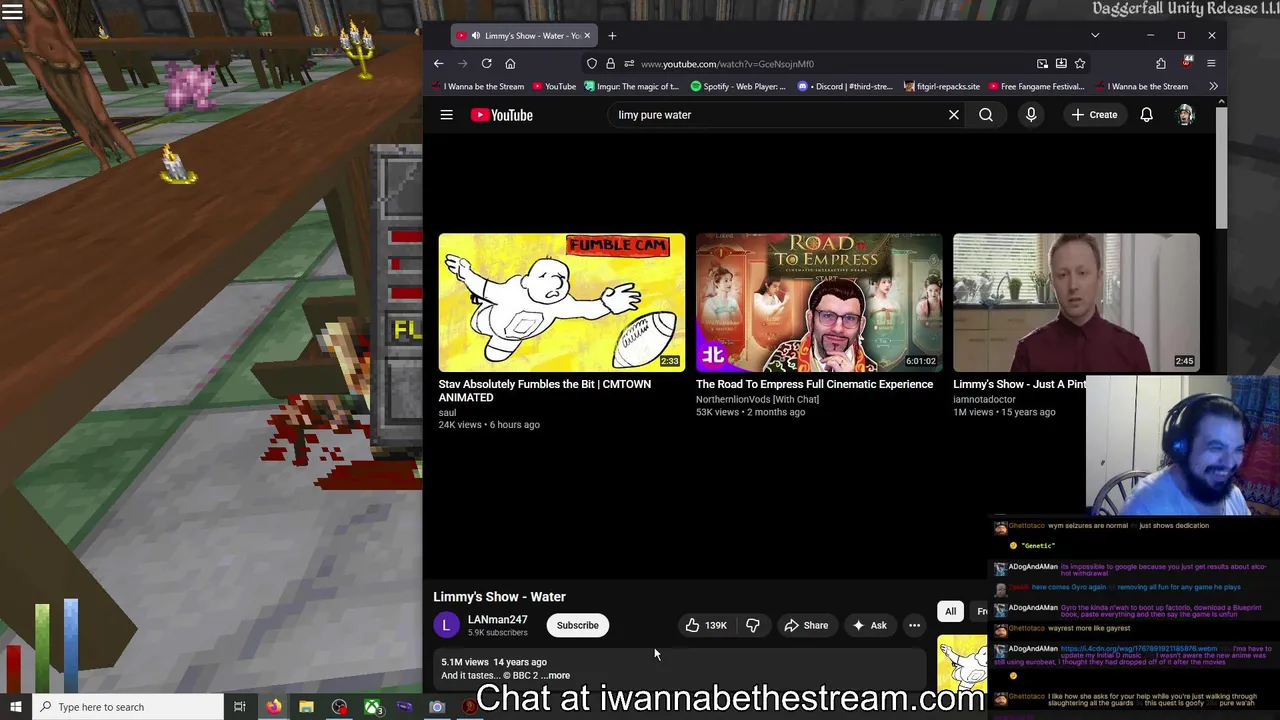Click the Ask button

[869, 626]
